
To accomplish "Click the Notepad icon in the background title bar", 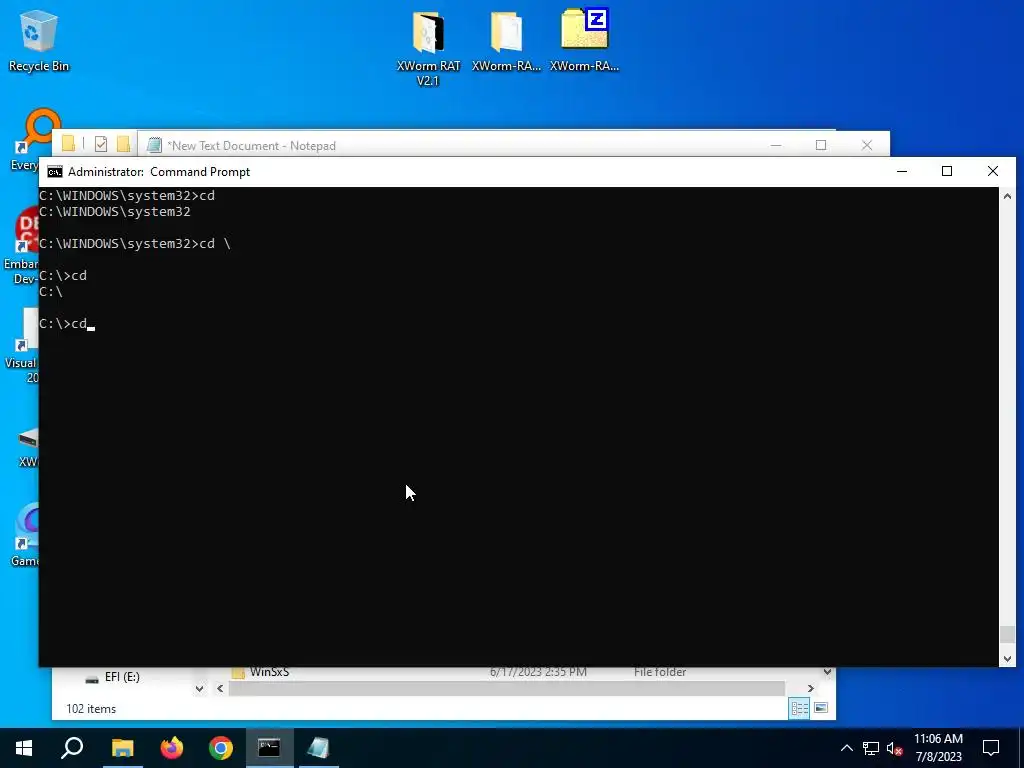I will pos(154,145).
